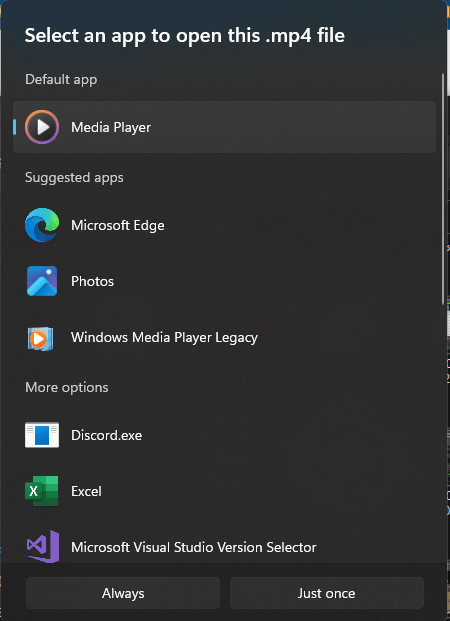Viewport: 450px width, 621px height.
Task: Pick the green Excel icon
Action: click(x=42, y=491)
